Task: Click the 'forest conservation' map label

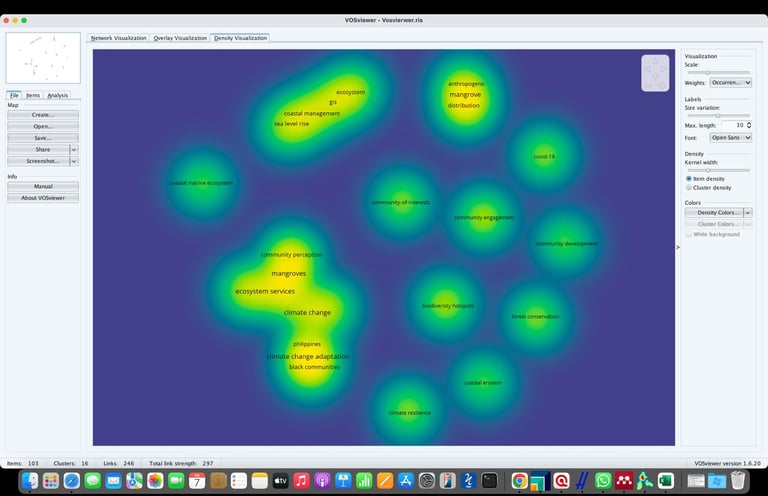Action: click(x=535, y=317)
